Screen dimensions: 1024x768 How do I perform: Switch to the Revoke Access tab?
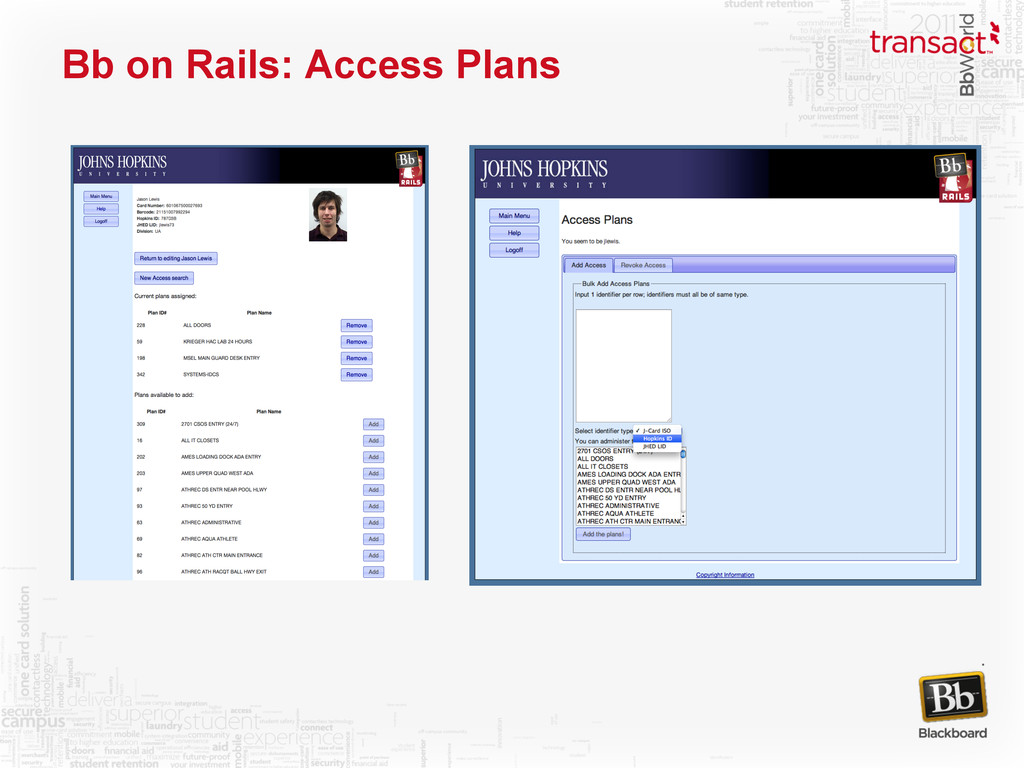coord(643,265)
